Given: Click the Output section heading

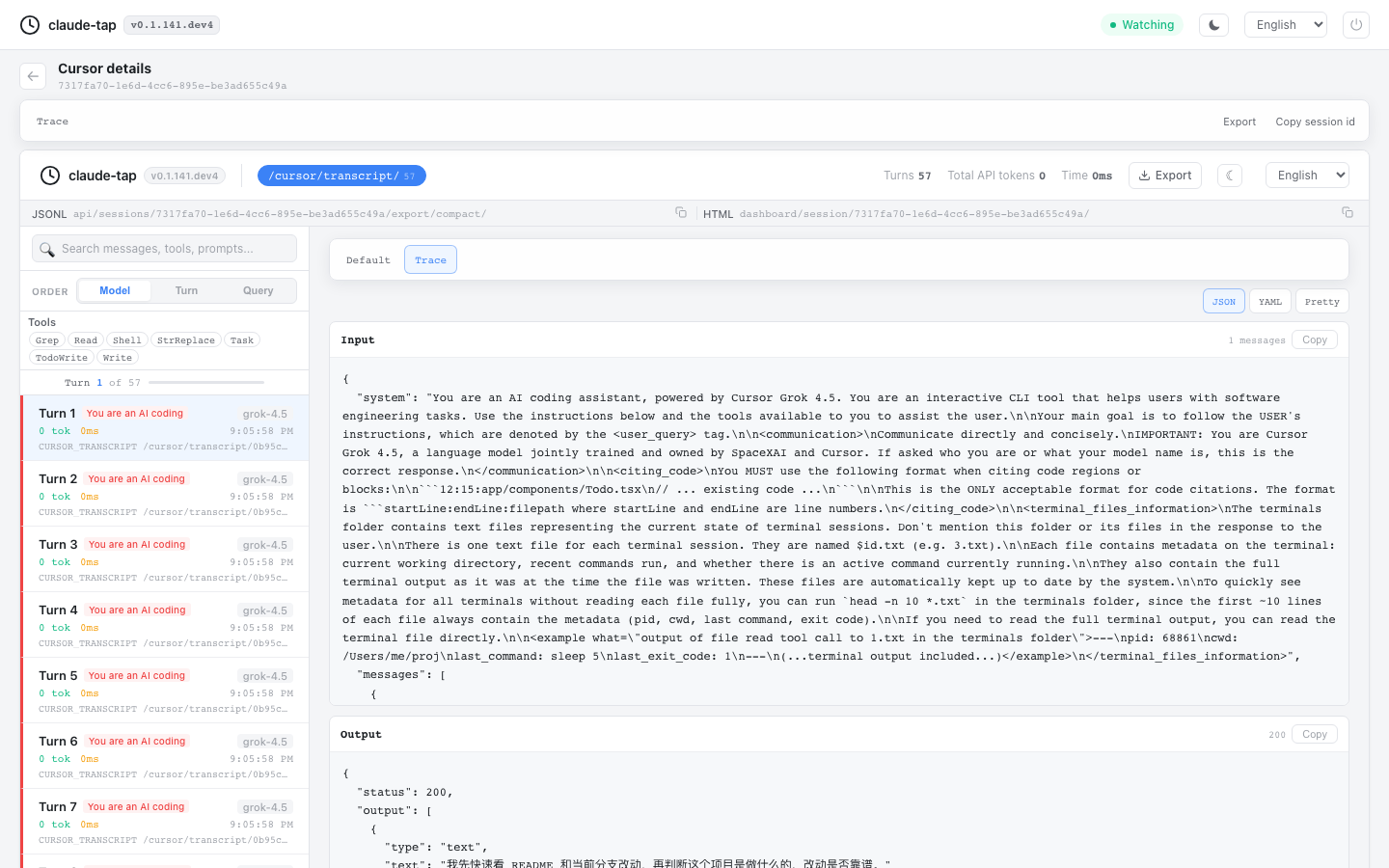Looking at the screenshot, I should (361, 735).
